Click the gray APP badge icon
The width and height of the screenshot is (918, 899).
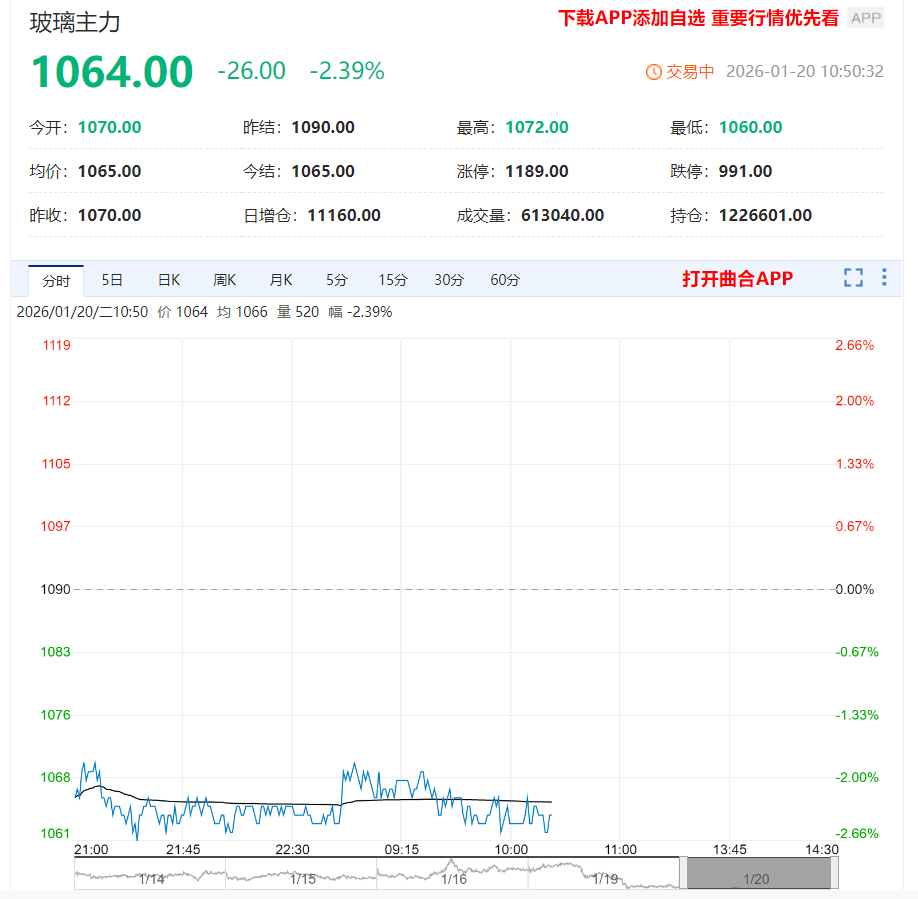tap(865, 18)
